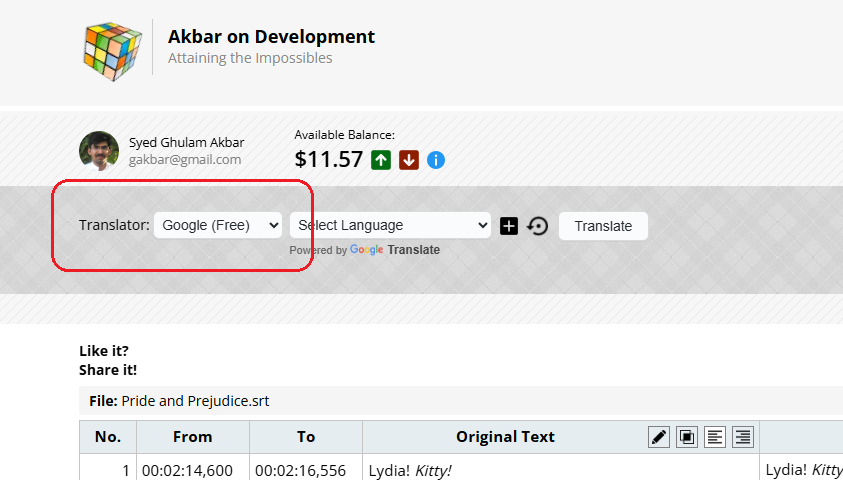
Task: Open the Akbar on Development site title
Action: (x=271, y=37)
